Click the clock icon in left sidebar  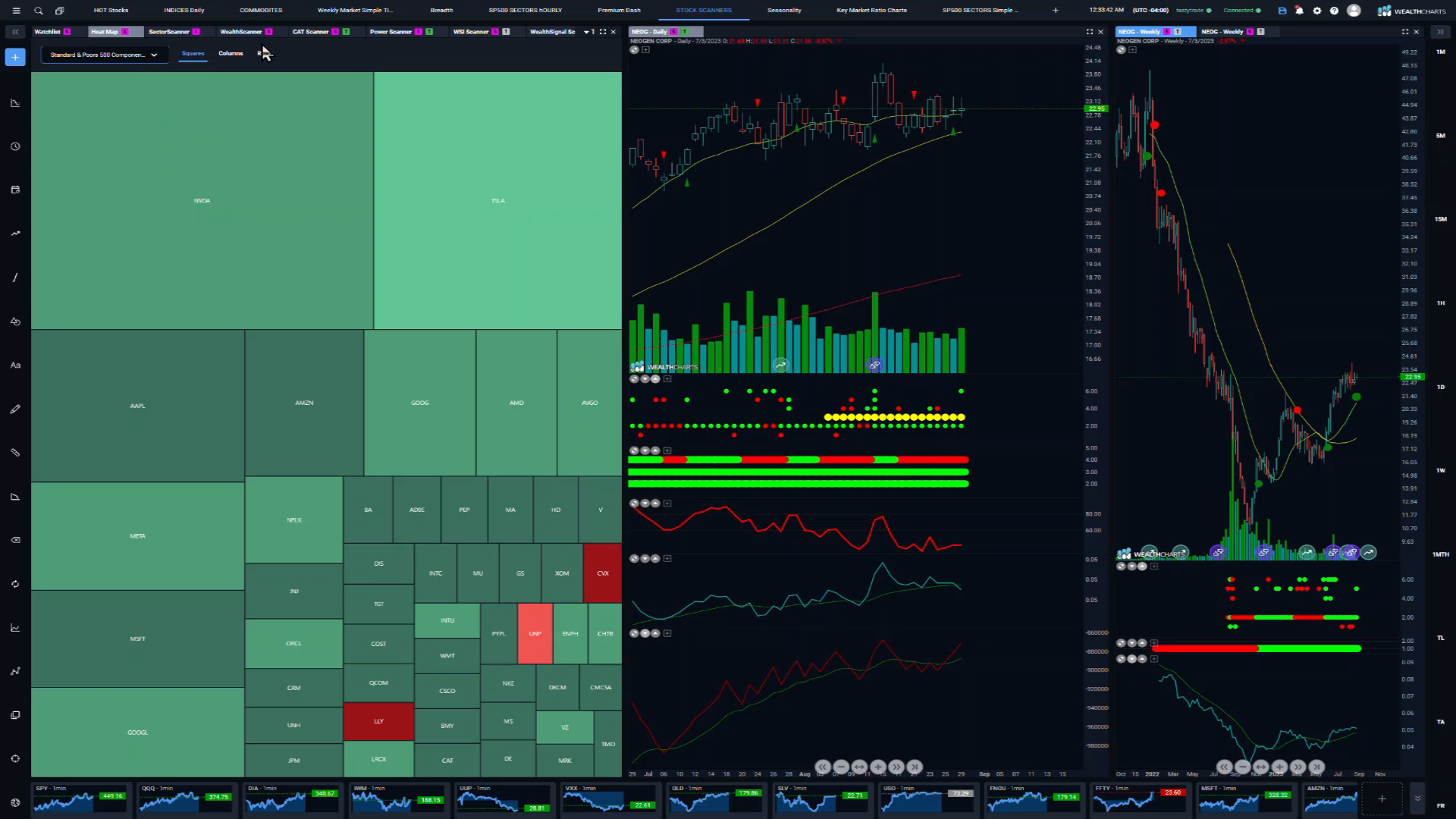pyautogui.click(x=15, y=146)
